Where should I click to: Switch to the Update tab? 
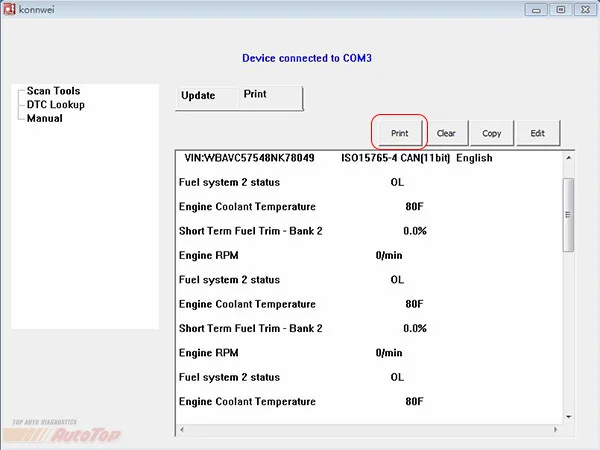pyautogui.click(x=198, y=96)
